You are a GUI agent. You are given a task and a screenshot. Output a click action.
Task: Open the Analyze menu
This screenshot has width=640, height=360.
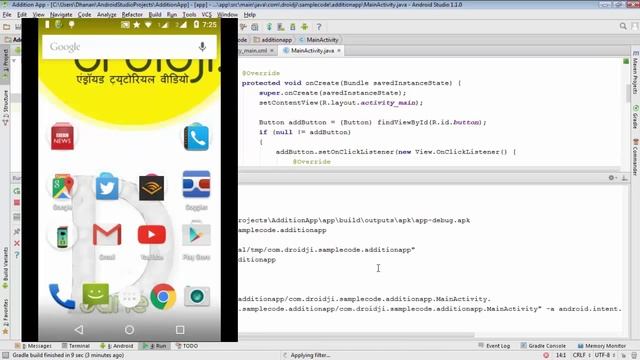coord(107,14)
